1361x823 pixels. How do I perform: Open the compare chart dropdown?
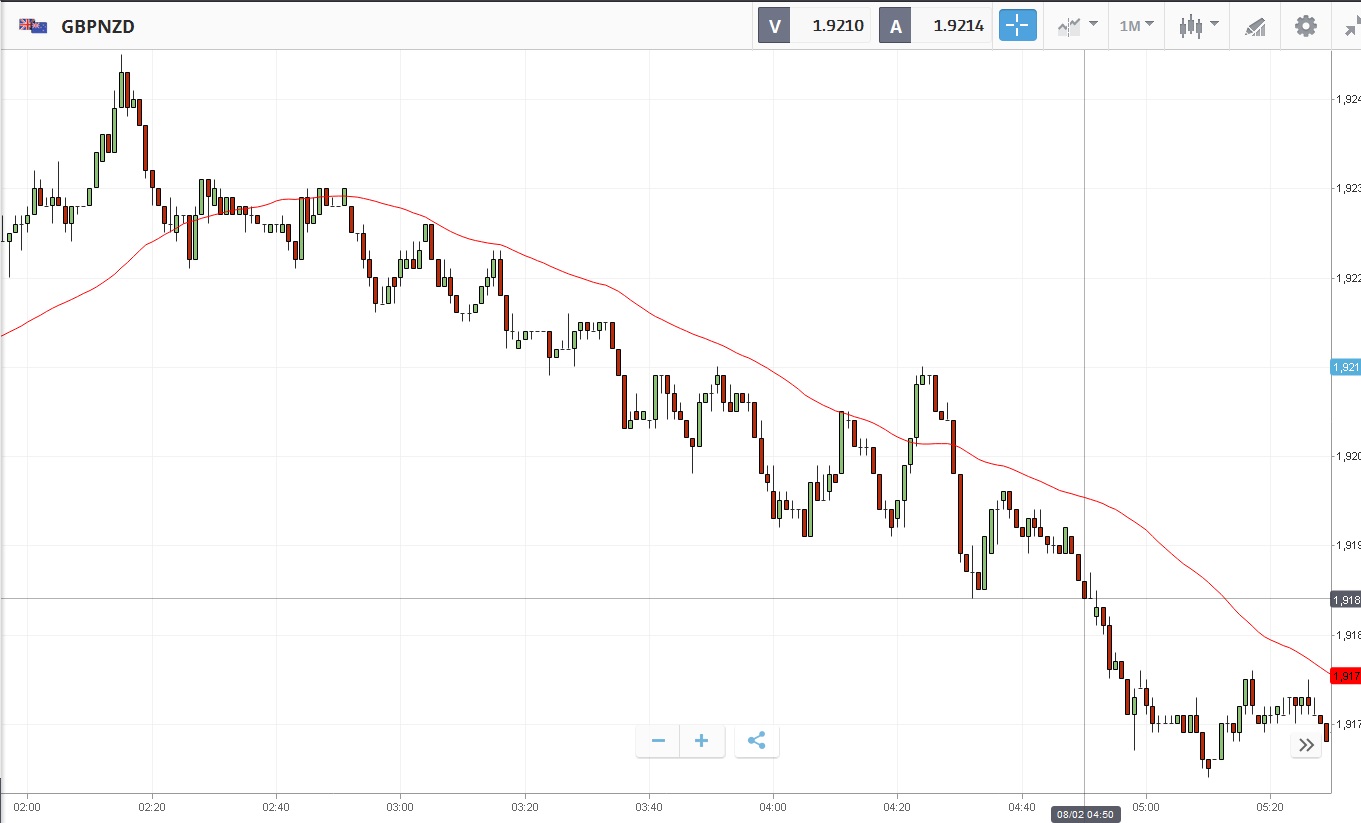coord(1077,26)
